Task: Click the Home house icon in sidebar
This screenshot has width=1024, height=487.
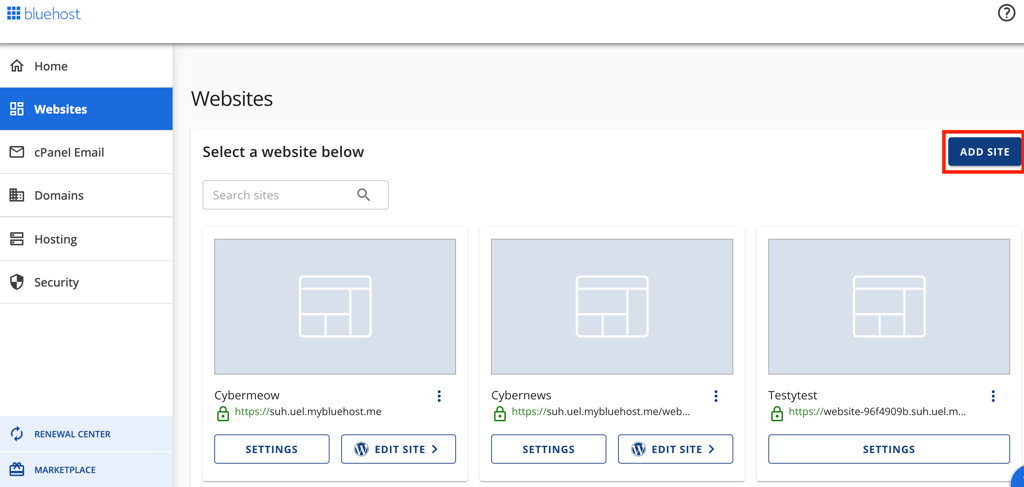Action: pyautogui.click(x=17, y=66)
